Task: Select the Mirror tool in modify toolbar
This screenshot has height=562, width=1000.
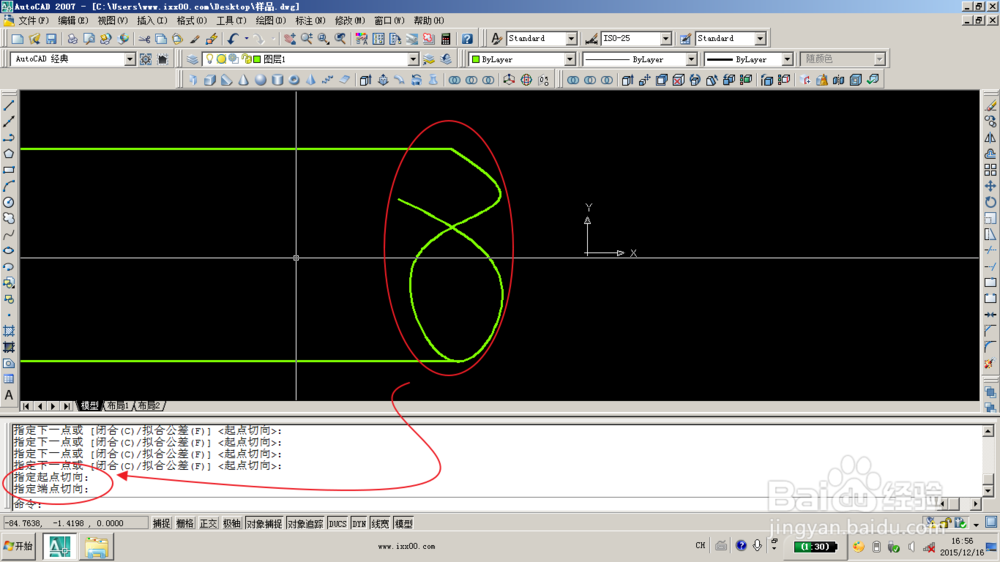Action: pos(990,138)
